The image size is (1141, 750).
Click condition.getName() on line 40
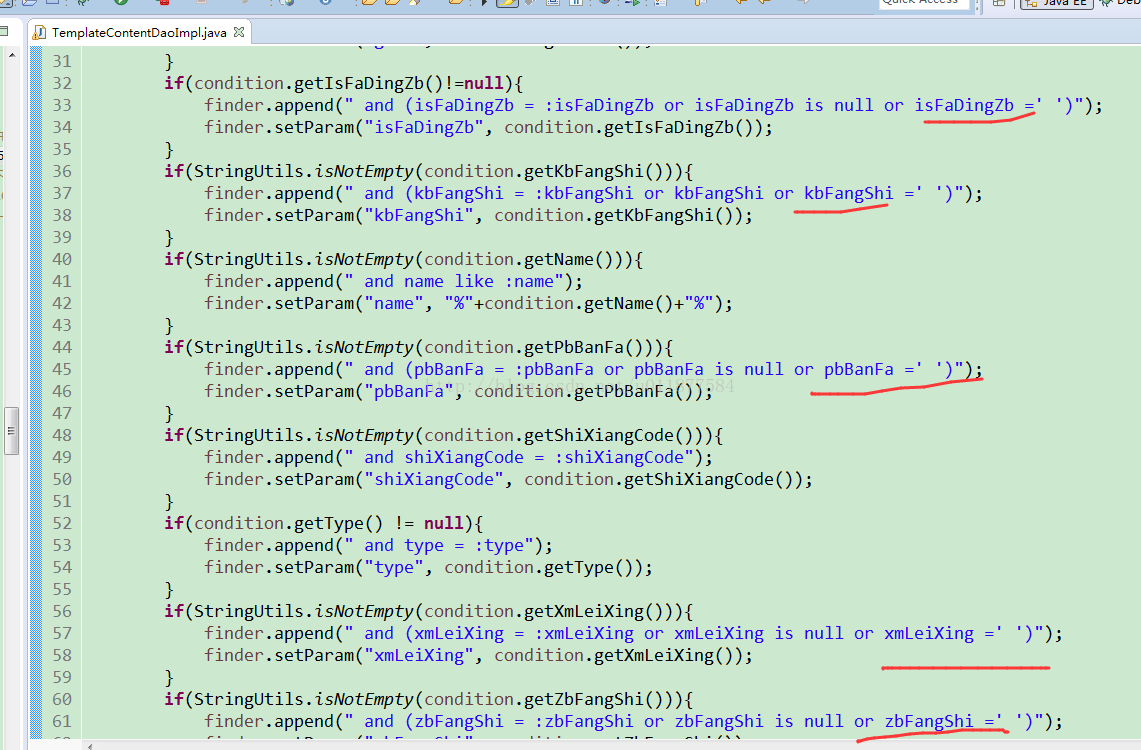pyautogui.click(x=520, y=259)
